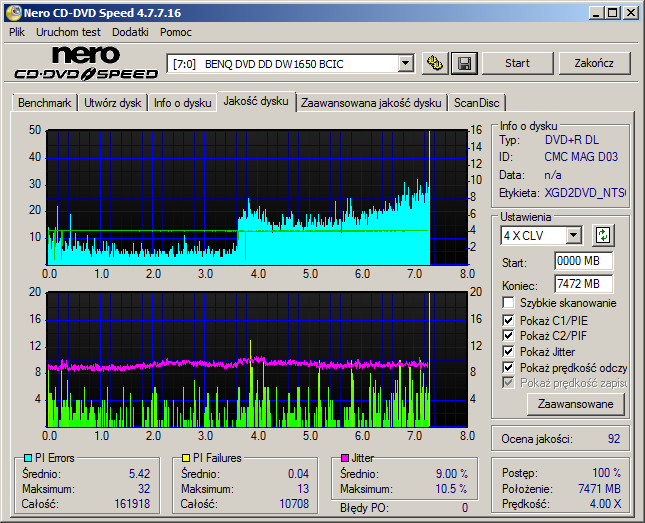Click the Data value n/a
This screenshot has height=523, width=645.
(x=553, y=175)
